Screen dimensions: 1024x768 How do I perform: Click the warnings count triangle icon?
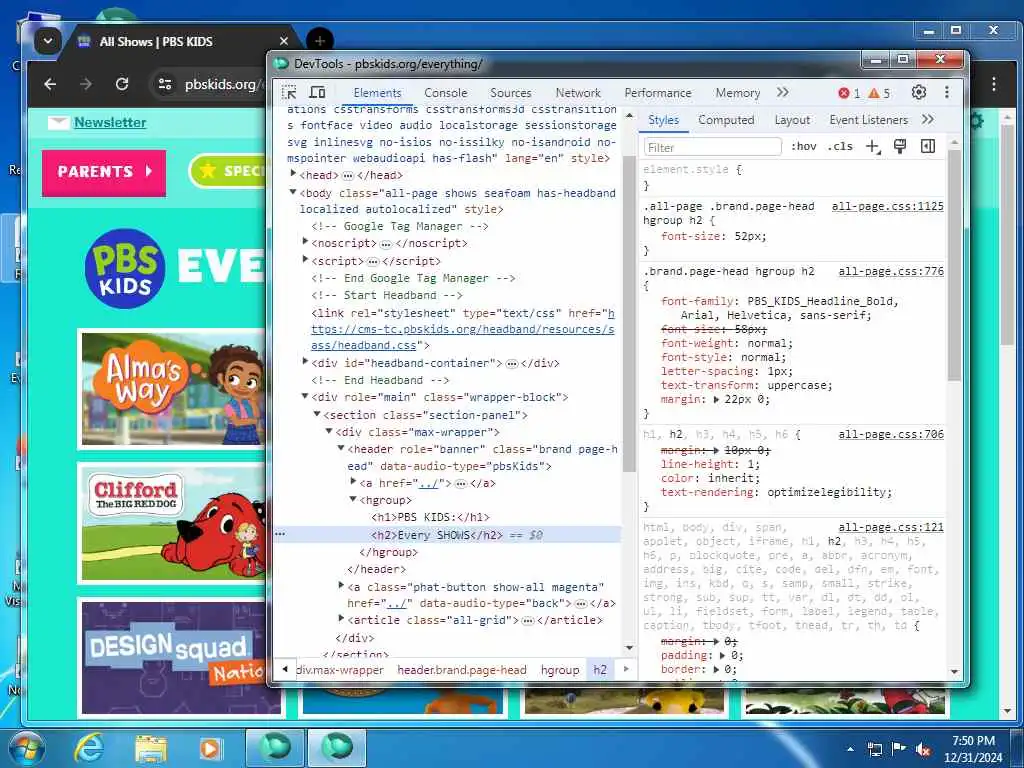[x=874, y=93]
